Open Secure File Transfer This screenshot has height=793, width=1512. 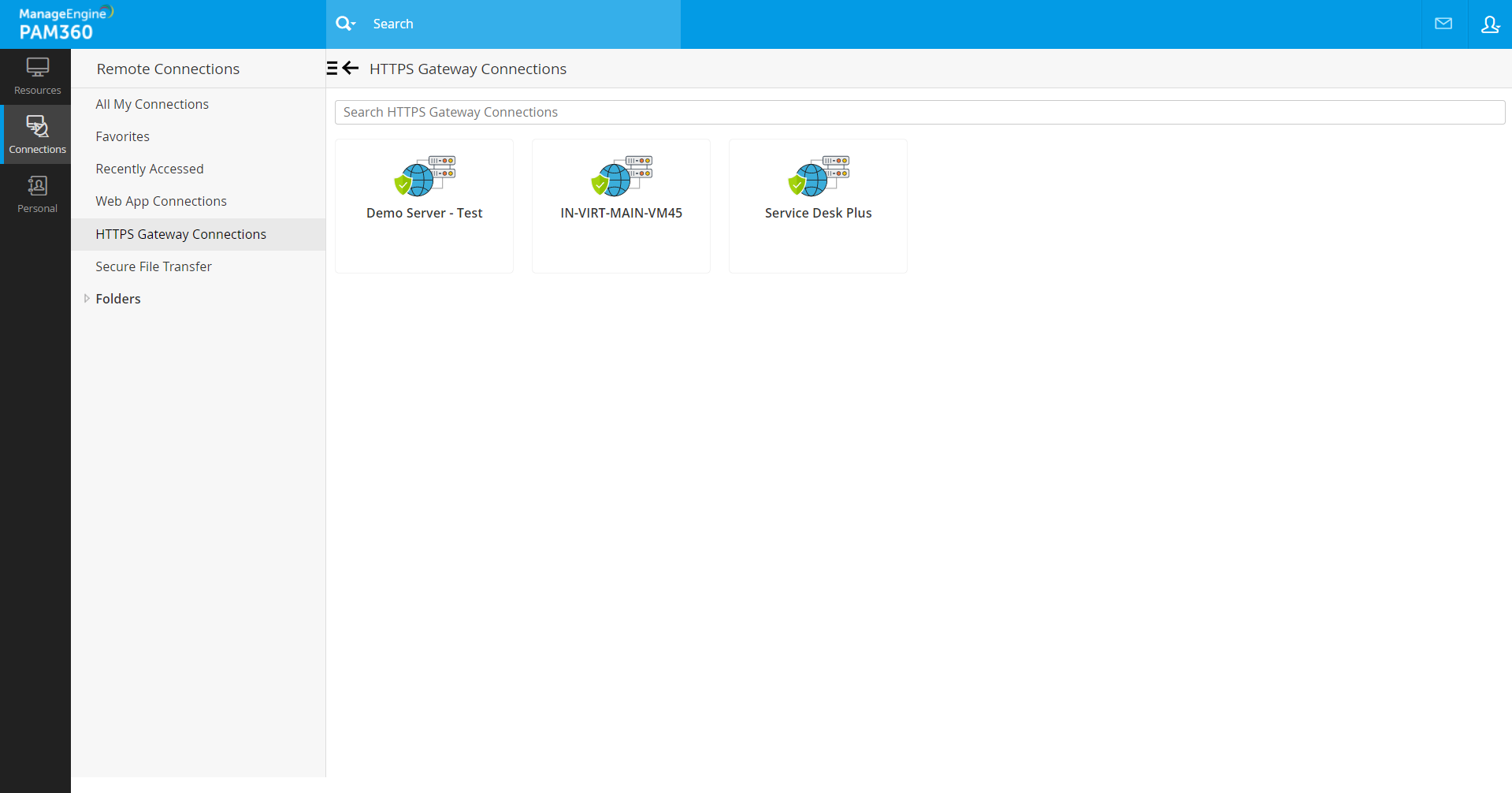tap(153, 266)
